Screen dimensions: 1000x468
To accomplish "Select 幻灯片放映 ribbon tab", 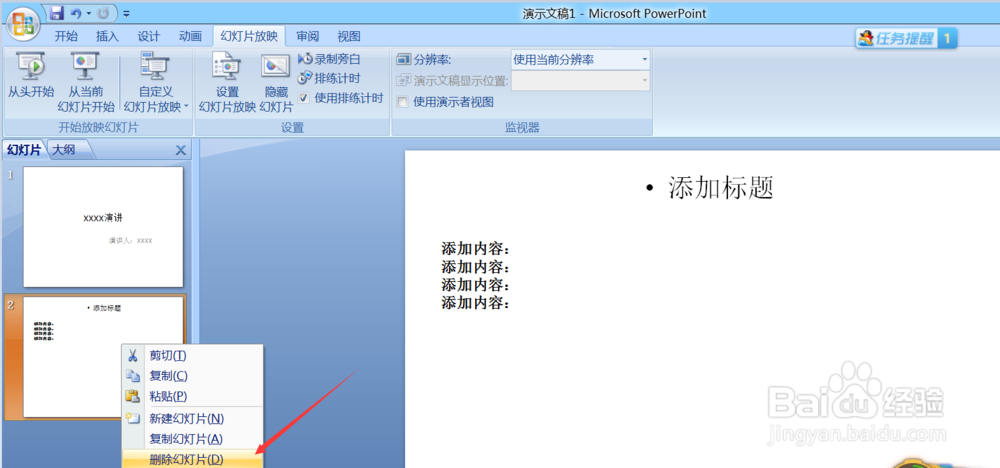I will coord(249,36).
